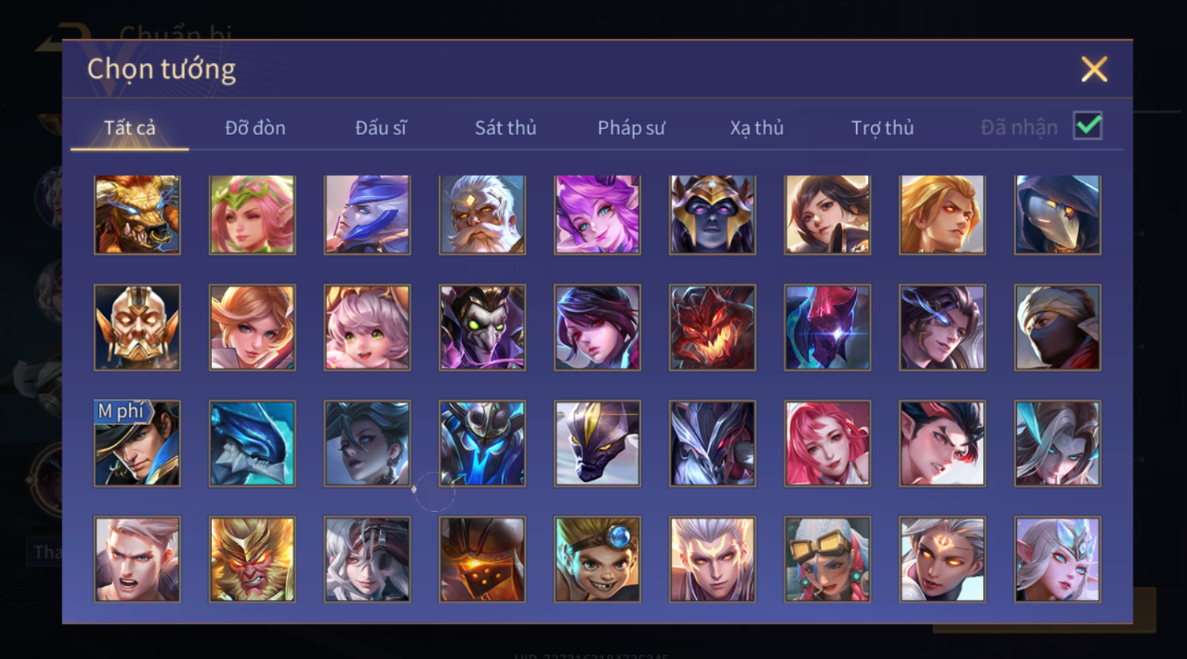Select the black panther hero portrait

(597, 443)
